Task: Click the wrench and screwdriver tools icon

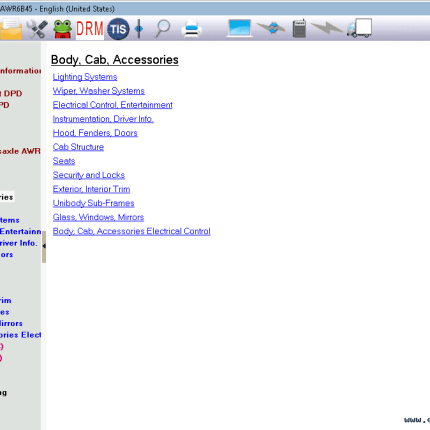Action: tap(37, 29)
